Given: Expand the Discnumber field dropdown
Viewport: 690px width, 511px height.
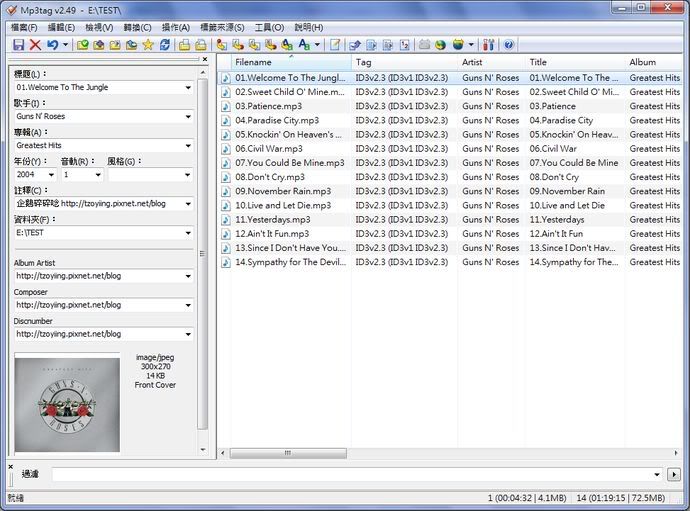Looking at the screenshot, I should 188,335.
